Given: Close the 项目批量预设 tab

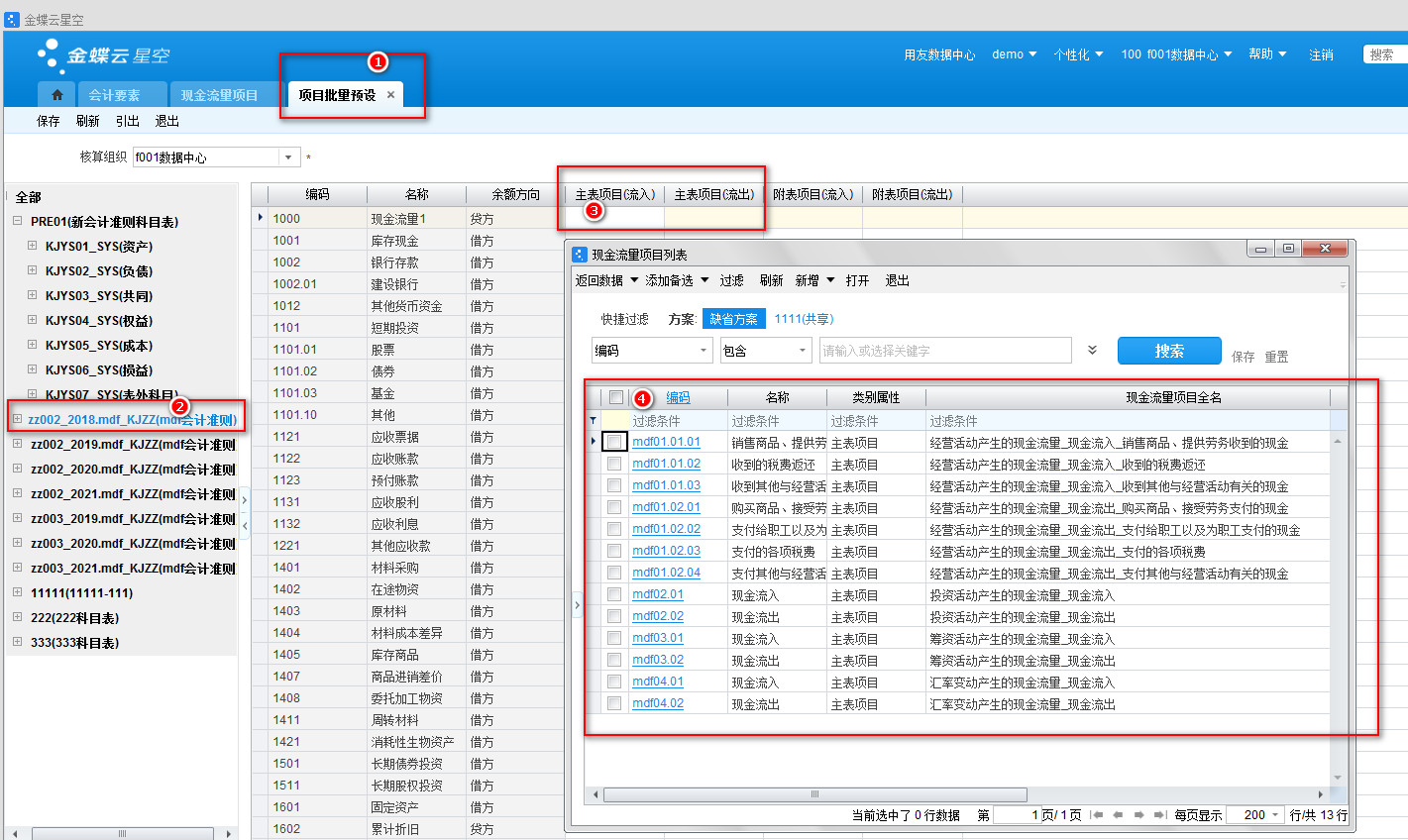Looking at the screenshot, I should [390, 95].
